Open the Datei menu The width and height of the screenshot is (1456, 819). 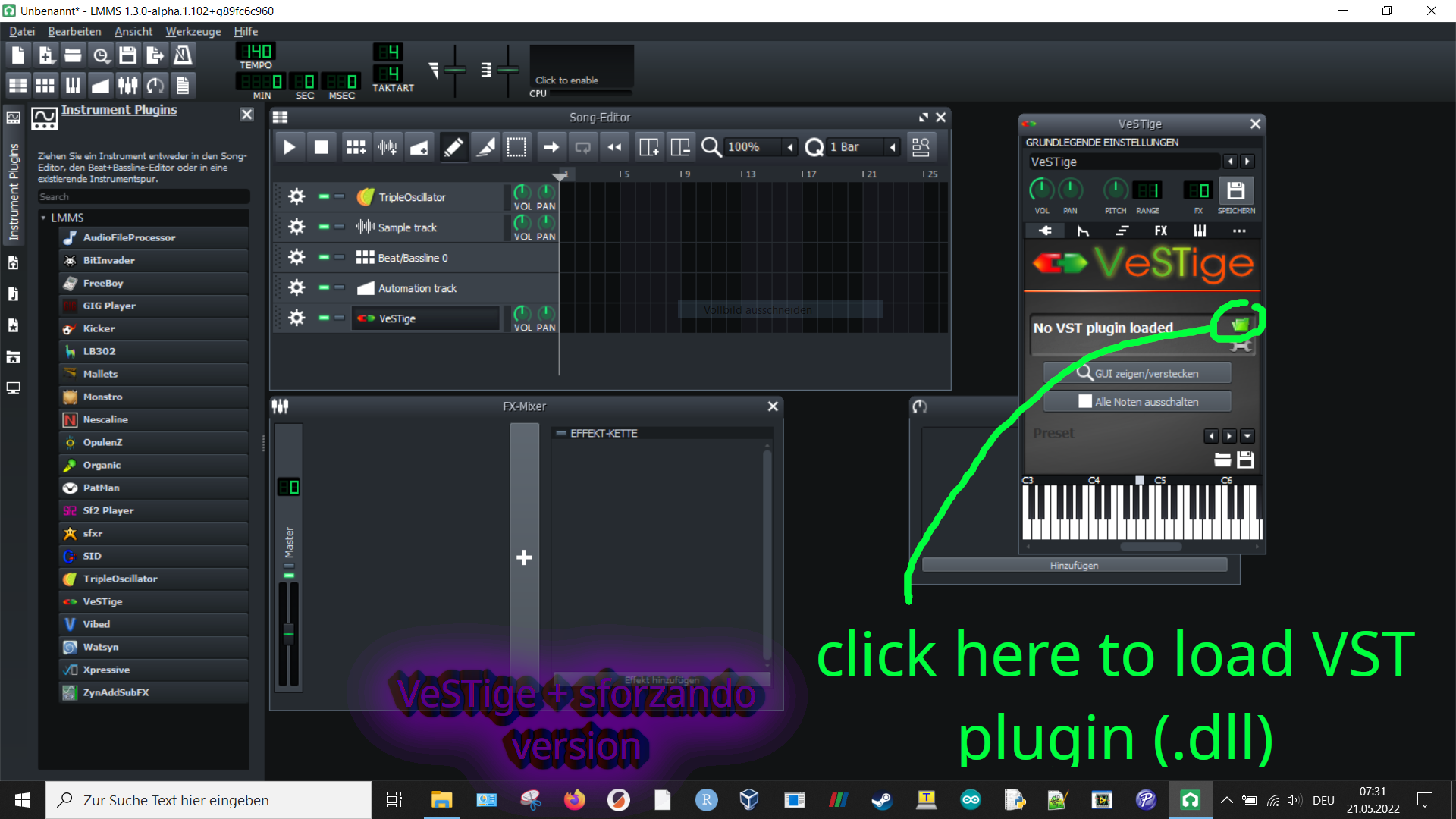(22, 30)
